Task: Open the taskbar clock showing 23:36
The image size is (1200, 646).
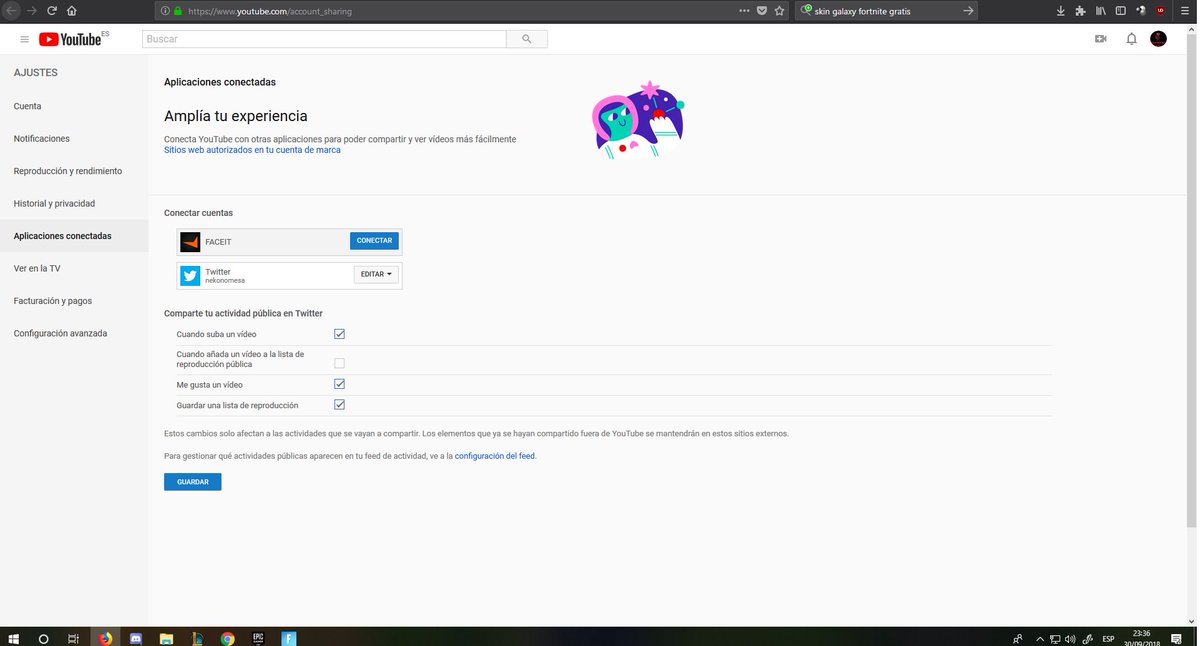Action: (1141, 638)
